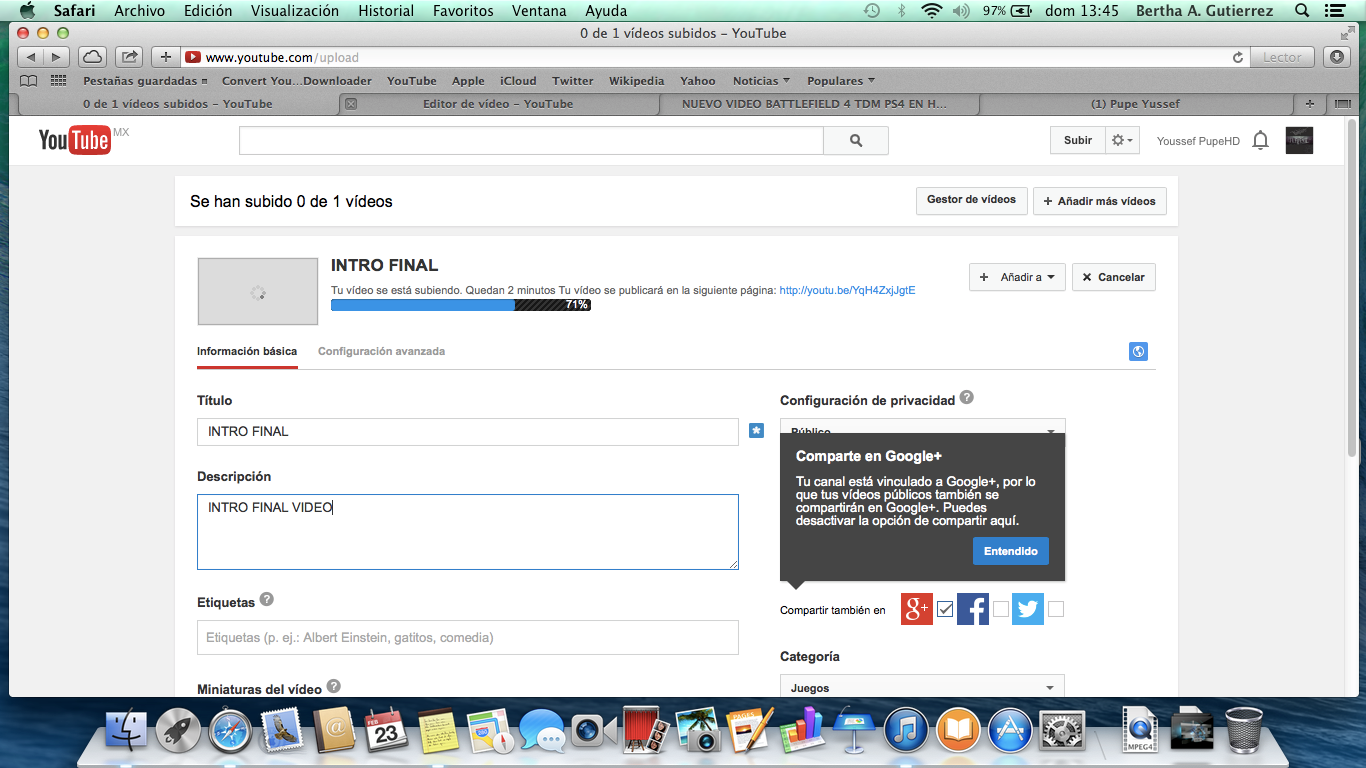Screen dimensions: 1366x768
Task: Open Messages from the dock
Action: click(x=542, y=730)
